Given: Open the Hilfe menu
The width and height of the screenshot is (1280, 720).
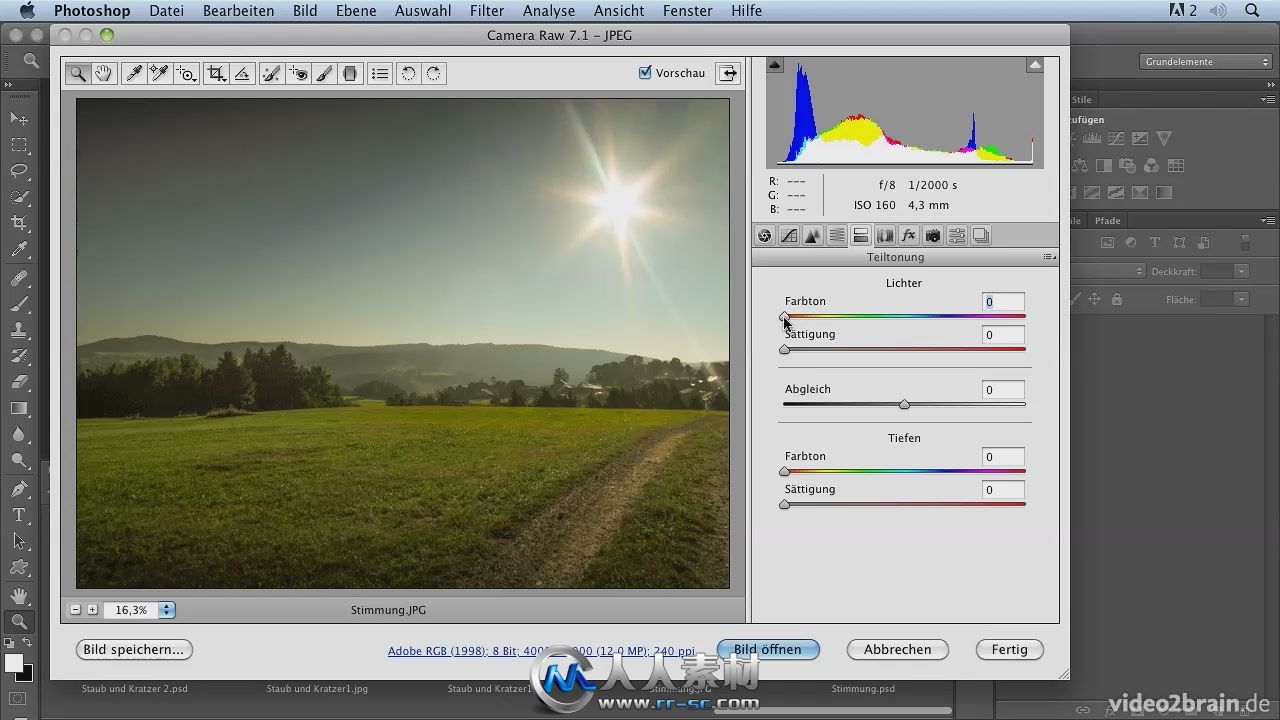Looking at the screenshot, I should pyautogui.click(x=746, y=11).
